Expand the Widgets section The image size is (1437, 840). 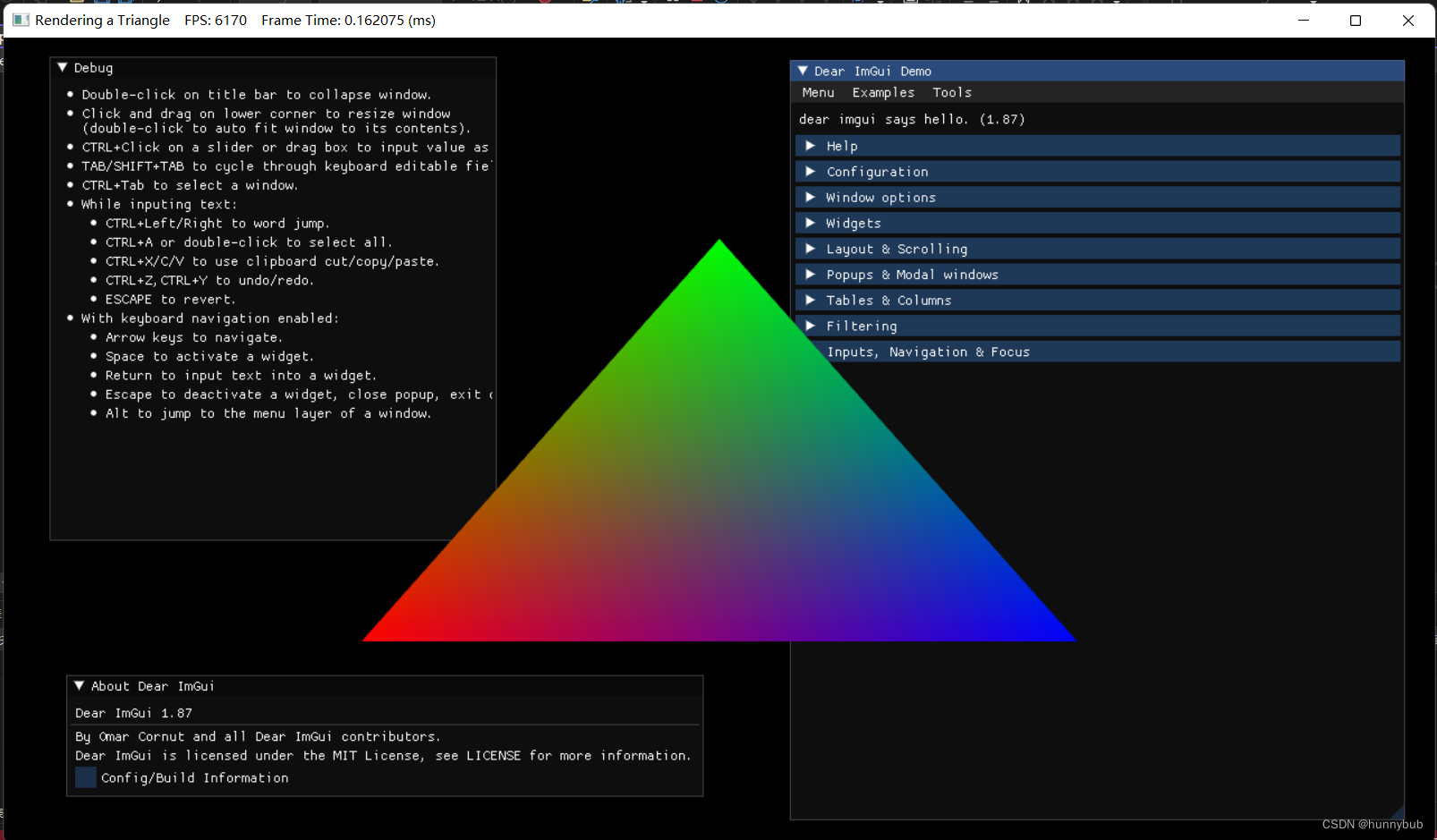[855, 222]
